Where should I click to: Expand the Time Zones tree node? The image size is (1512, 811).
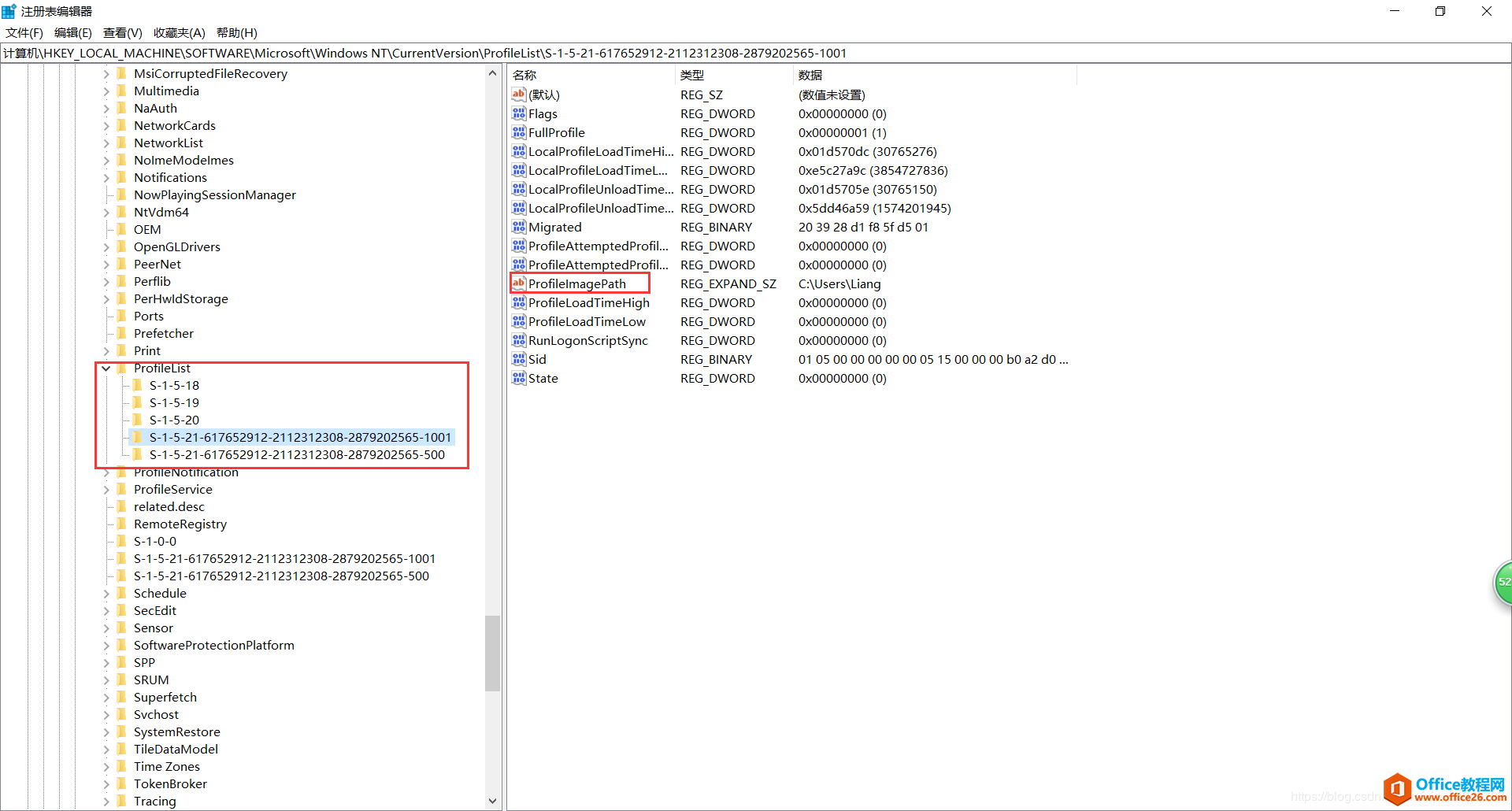106,766
